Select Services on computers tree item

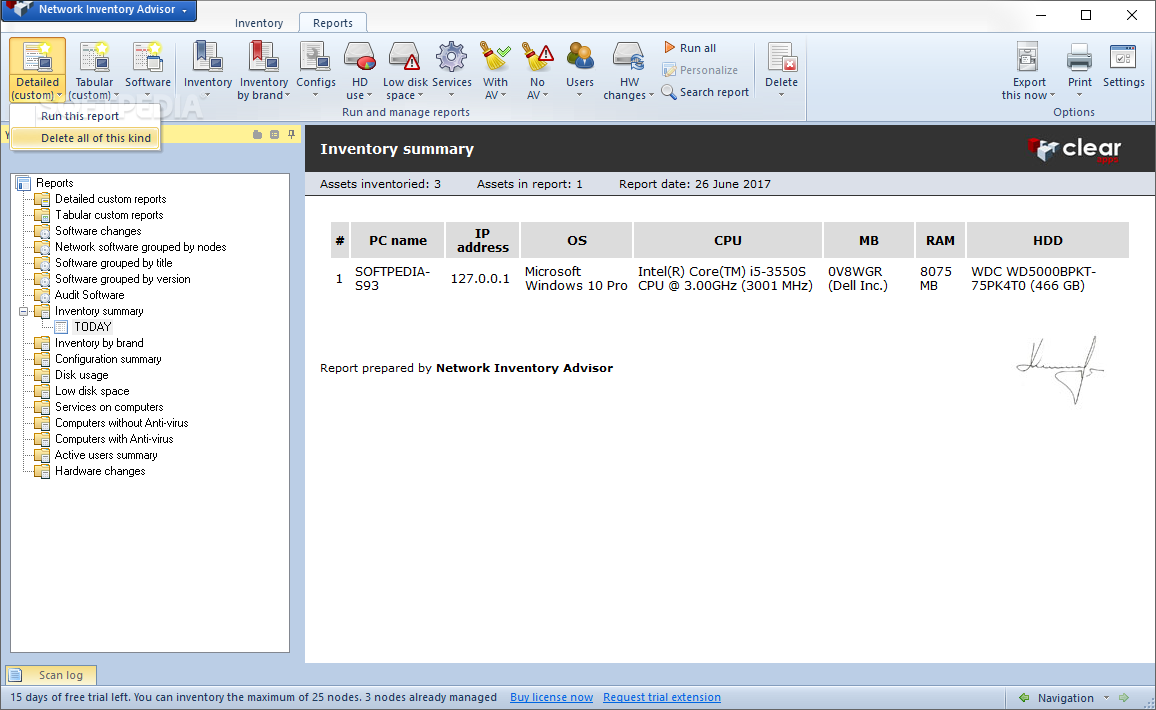[x=109, y=407]
